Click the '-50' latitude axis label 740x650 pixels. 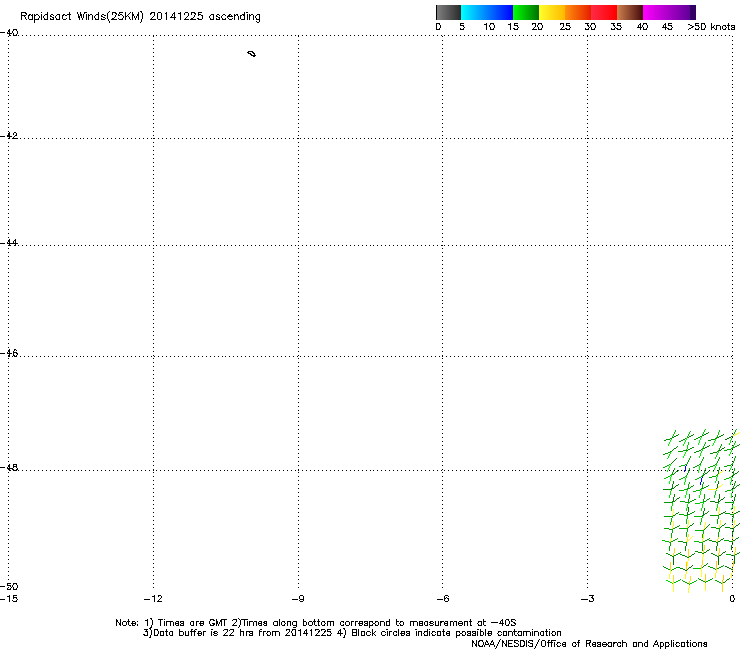[9, 586]
